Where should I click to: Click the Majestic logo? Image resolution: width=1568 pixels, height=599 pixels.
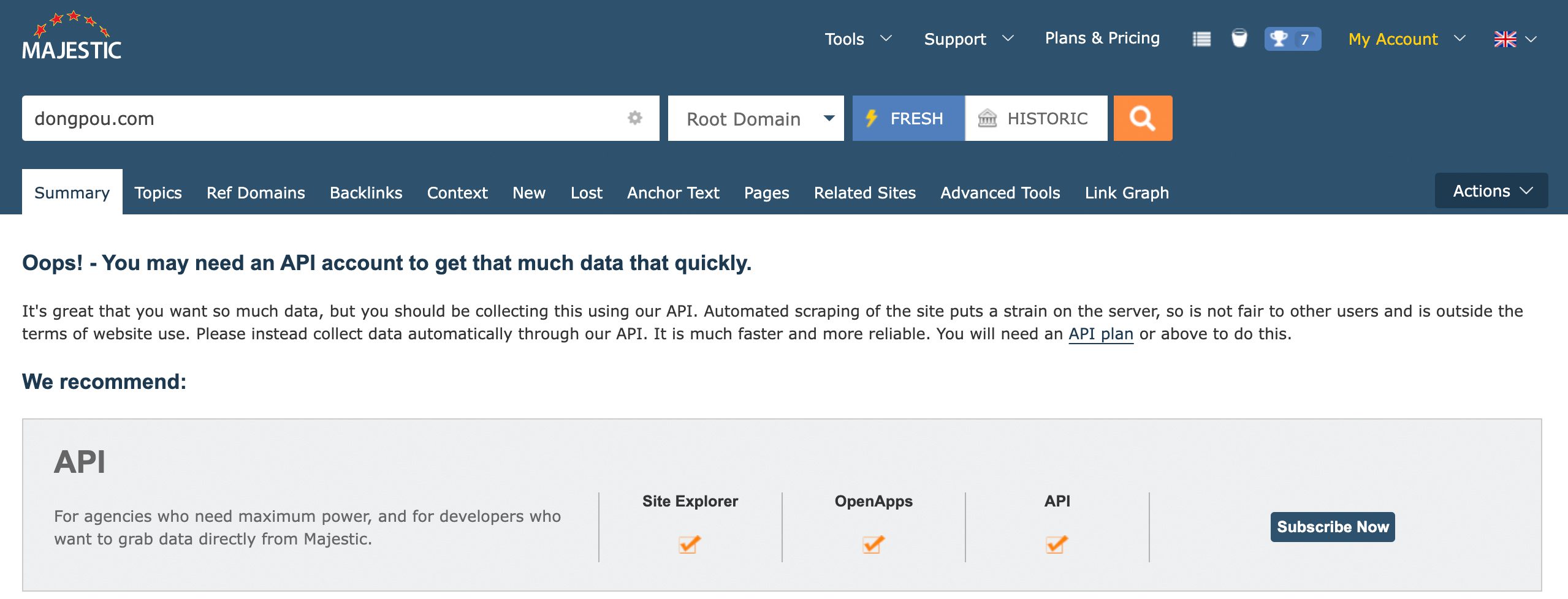tap(72, 37)
